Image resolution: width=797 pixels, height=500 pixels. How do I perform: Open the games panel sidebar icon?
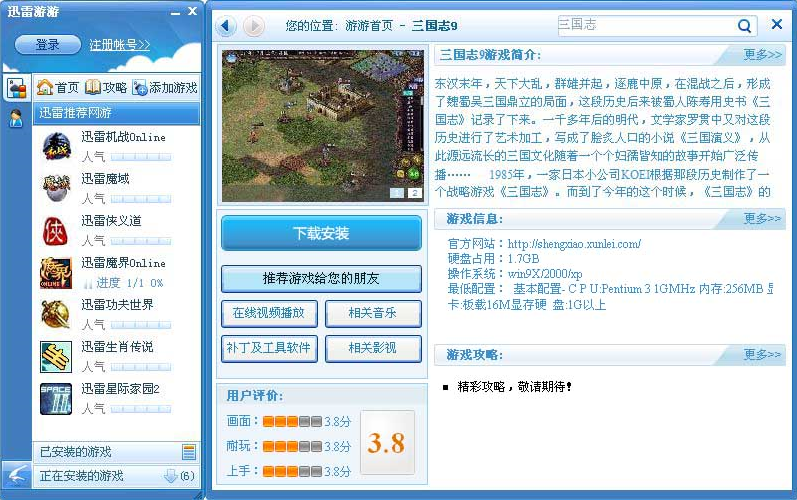tap(16, 88)
